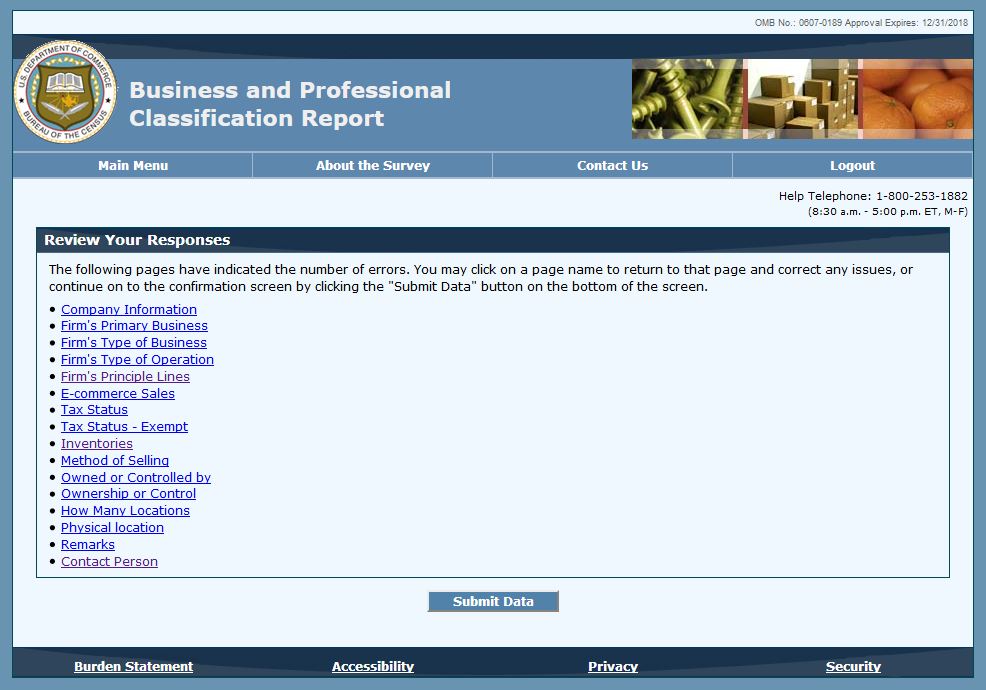
Task: Return to the Inventories page
Action: pyautogui.click(x=97, y=444)
